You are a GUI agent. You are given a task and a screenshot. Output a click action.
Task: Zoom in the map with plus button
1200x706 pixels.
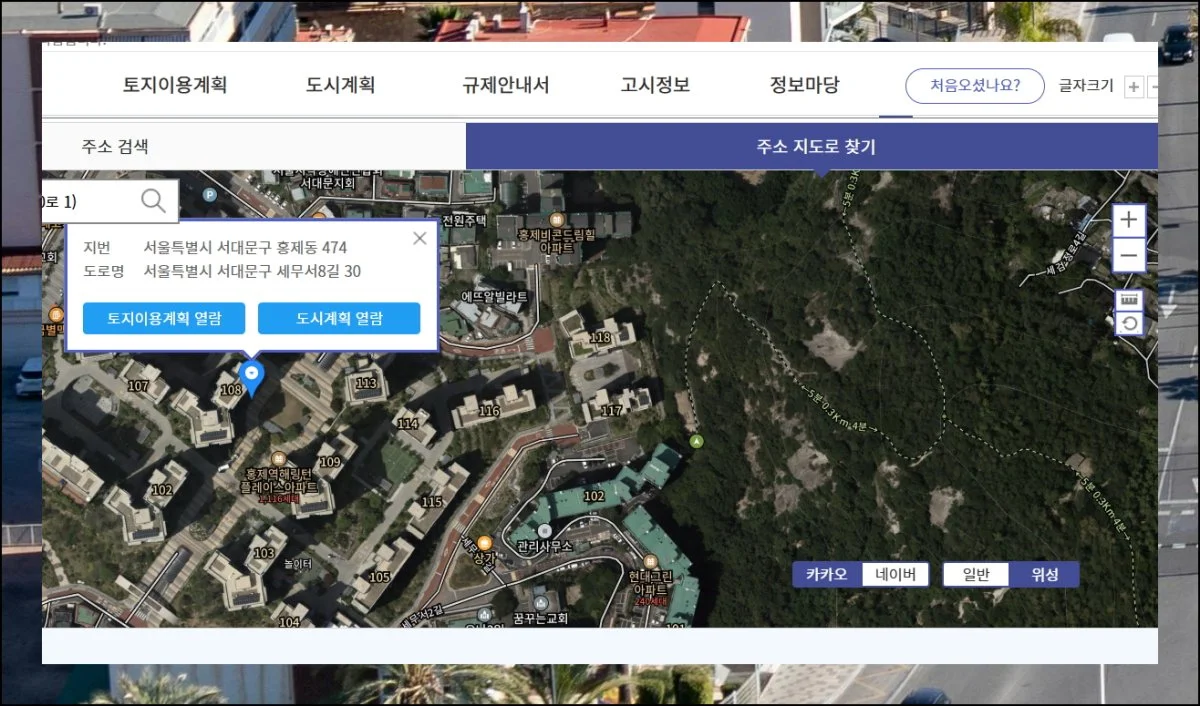tap(1129, 220)
